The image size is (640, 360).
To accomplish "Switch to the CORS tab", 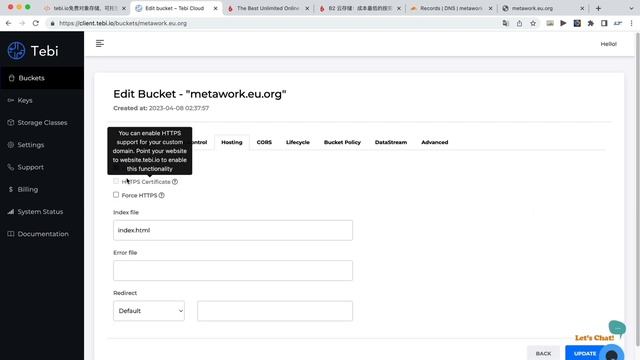I will click(x=264, y=142).
